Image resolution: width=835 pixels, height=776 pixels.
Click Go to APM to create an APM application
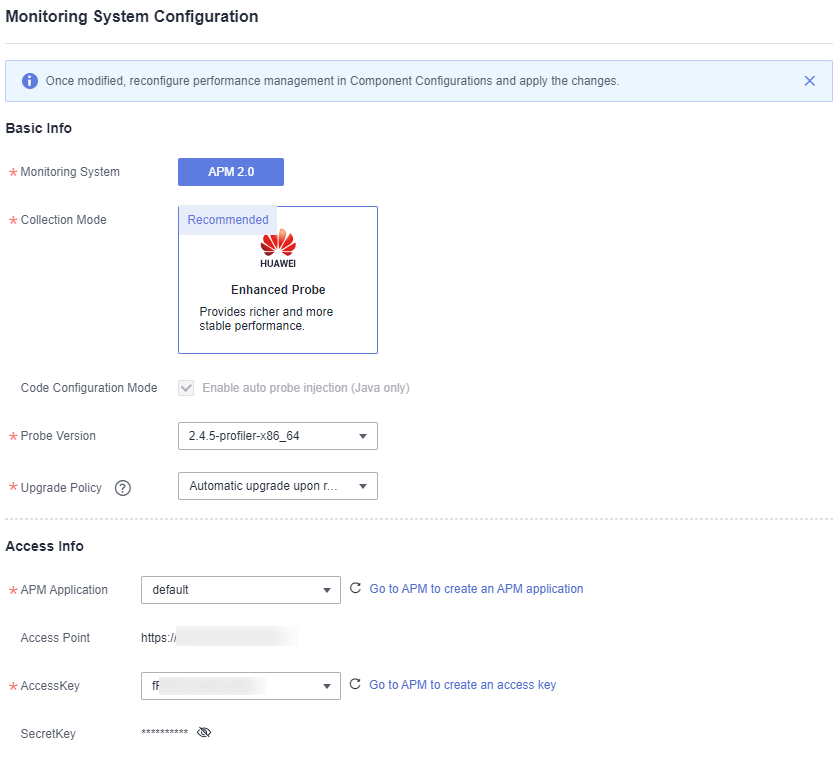coord(476,589)
